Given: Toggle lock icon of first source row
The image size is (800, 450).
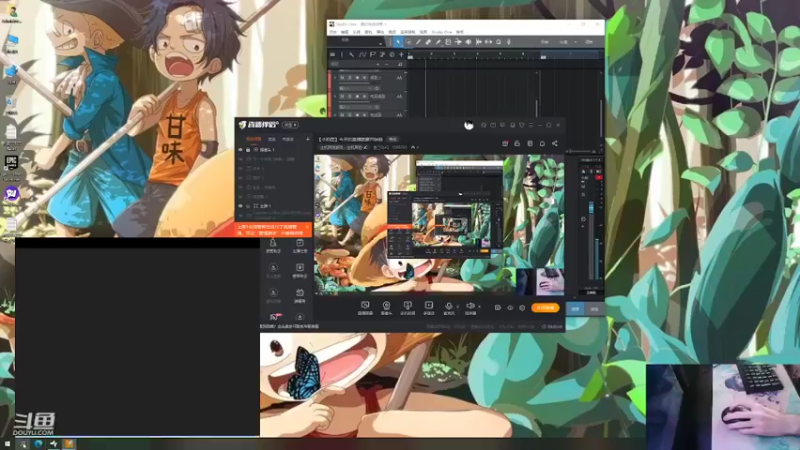Looking at the screenshot, I should point(248,149).
